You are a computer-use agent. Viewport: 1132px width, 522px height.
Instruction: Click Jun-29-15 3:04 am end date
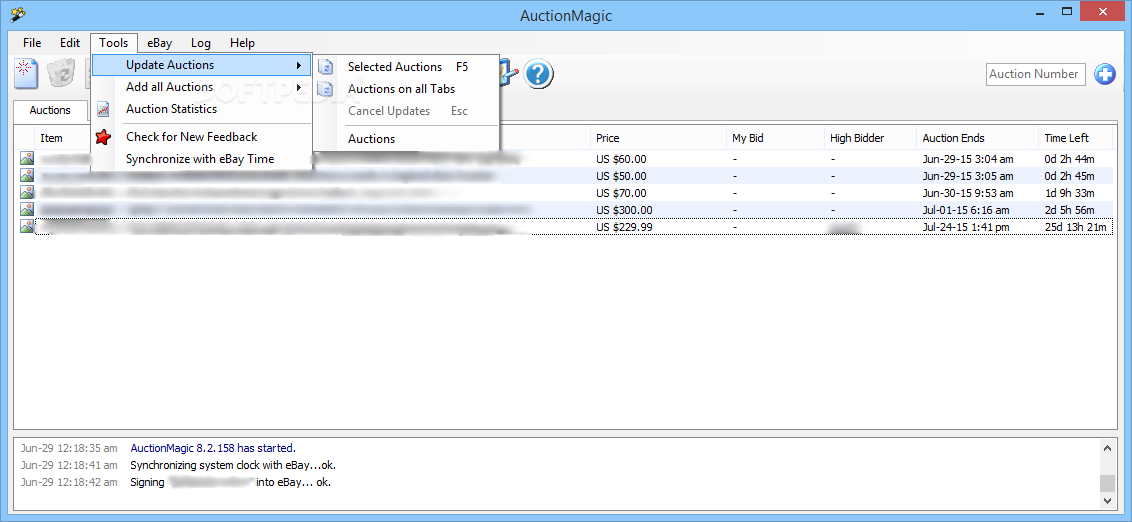(968, 159)
